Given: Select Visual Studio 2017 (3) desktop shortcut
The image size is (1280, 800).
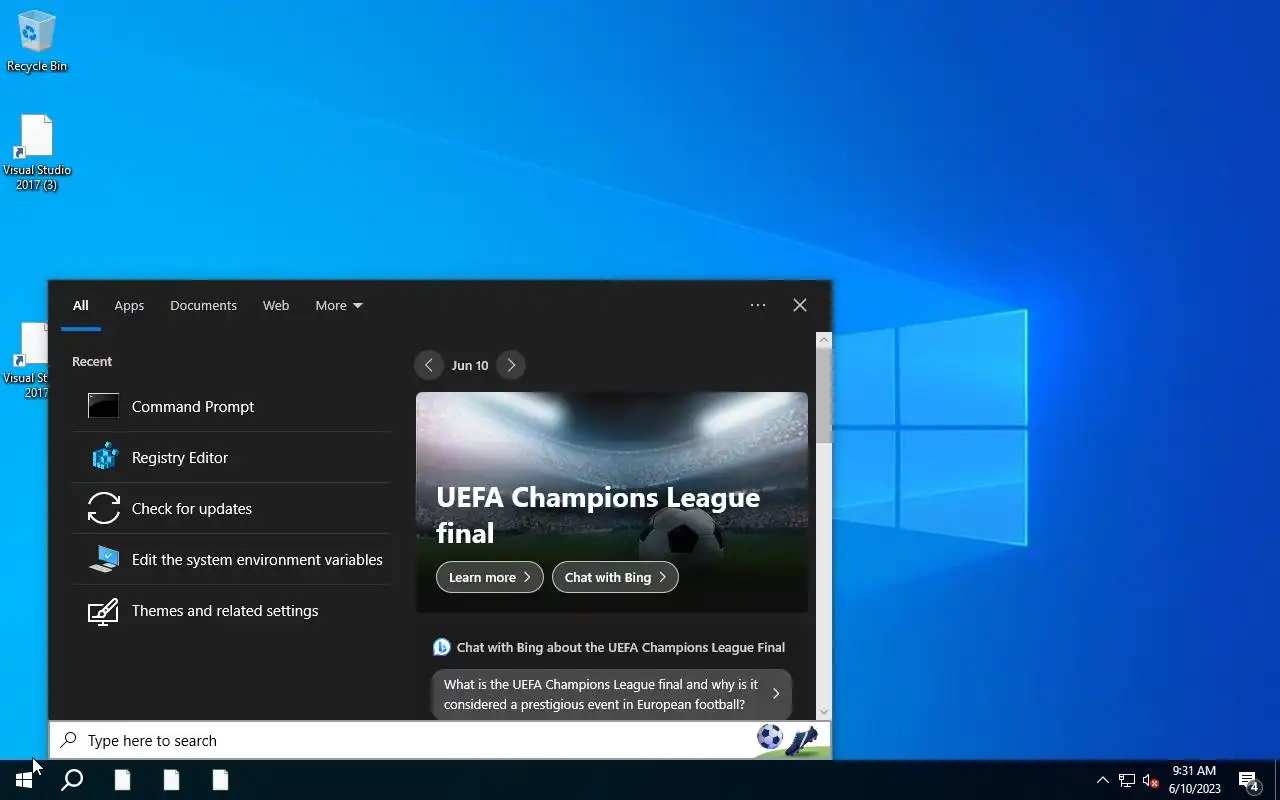Looking at the screenshot, I should pos(37,152).
